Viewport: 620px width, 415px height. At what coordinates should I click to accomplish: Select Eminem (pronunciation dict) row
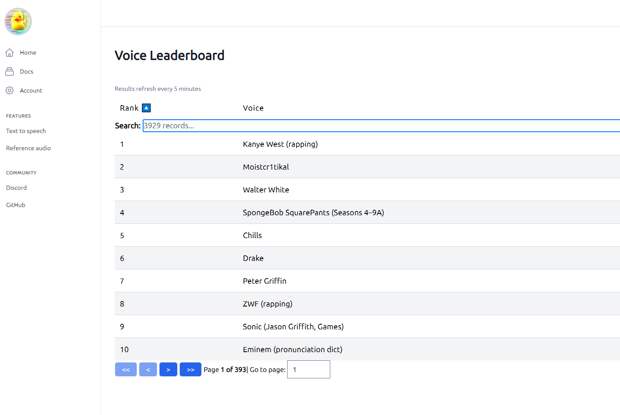click(367, 349)
